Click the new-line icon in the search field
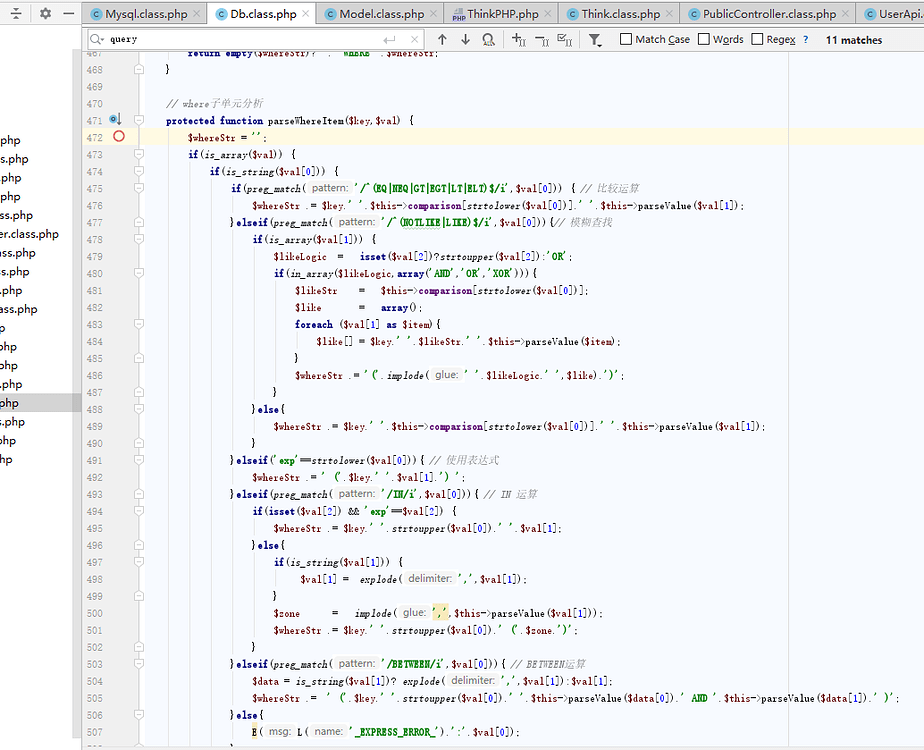This screenshot has height=750, width=924. pos(390,39)
